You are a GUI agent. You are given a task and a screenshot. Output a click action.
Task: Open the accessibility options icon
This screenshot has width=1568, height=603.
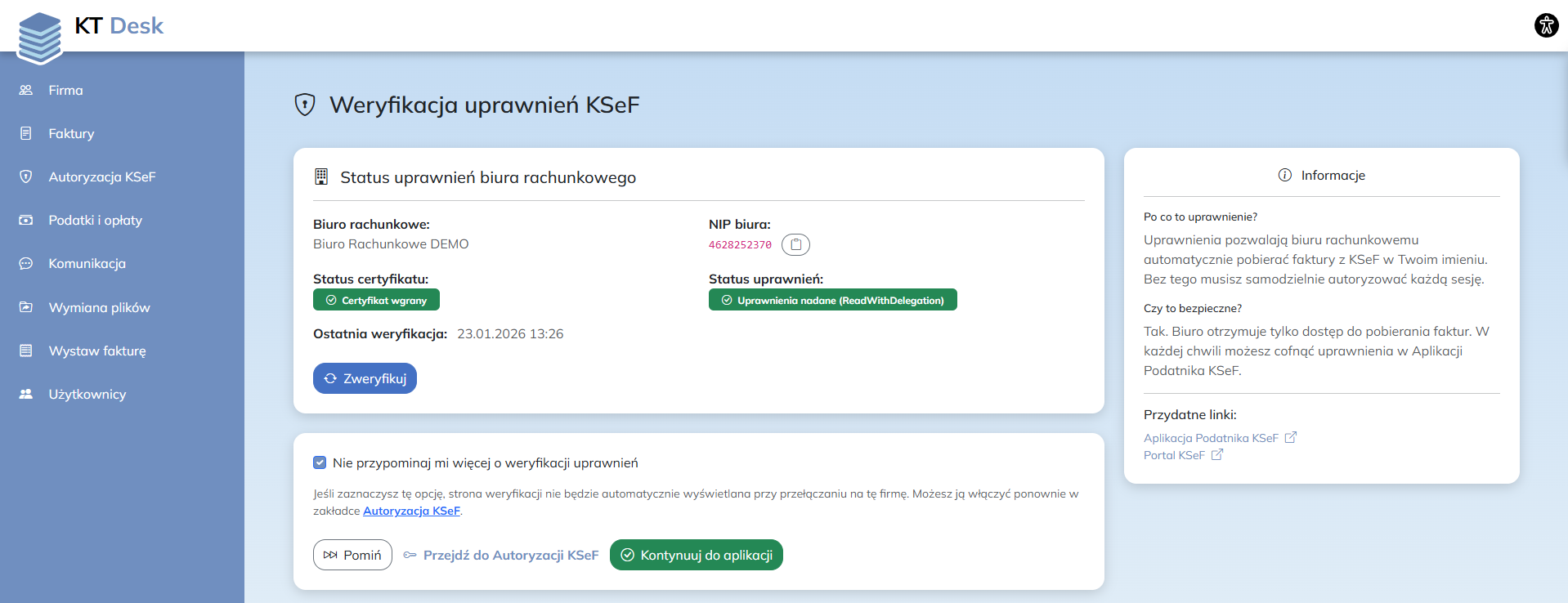1546,25
